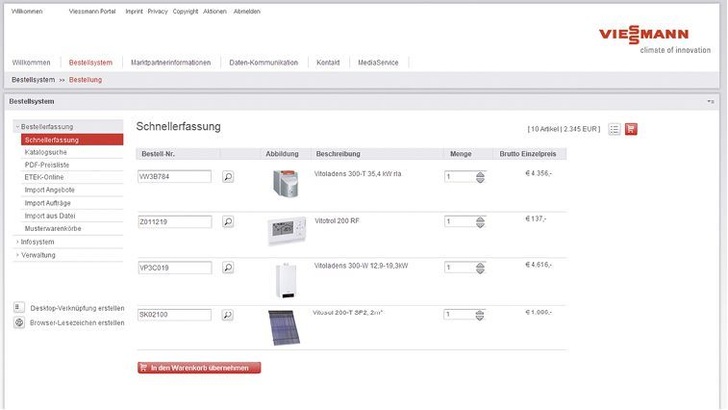Open the MediaService tab
The height and width of the screenshot is (410, 728).
click(378, 62)
